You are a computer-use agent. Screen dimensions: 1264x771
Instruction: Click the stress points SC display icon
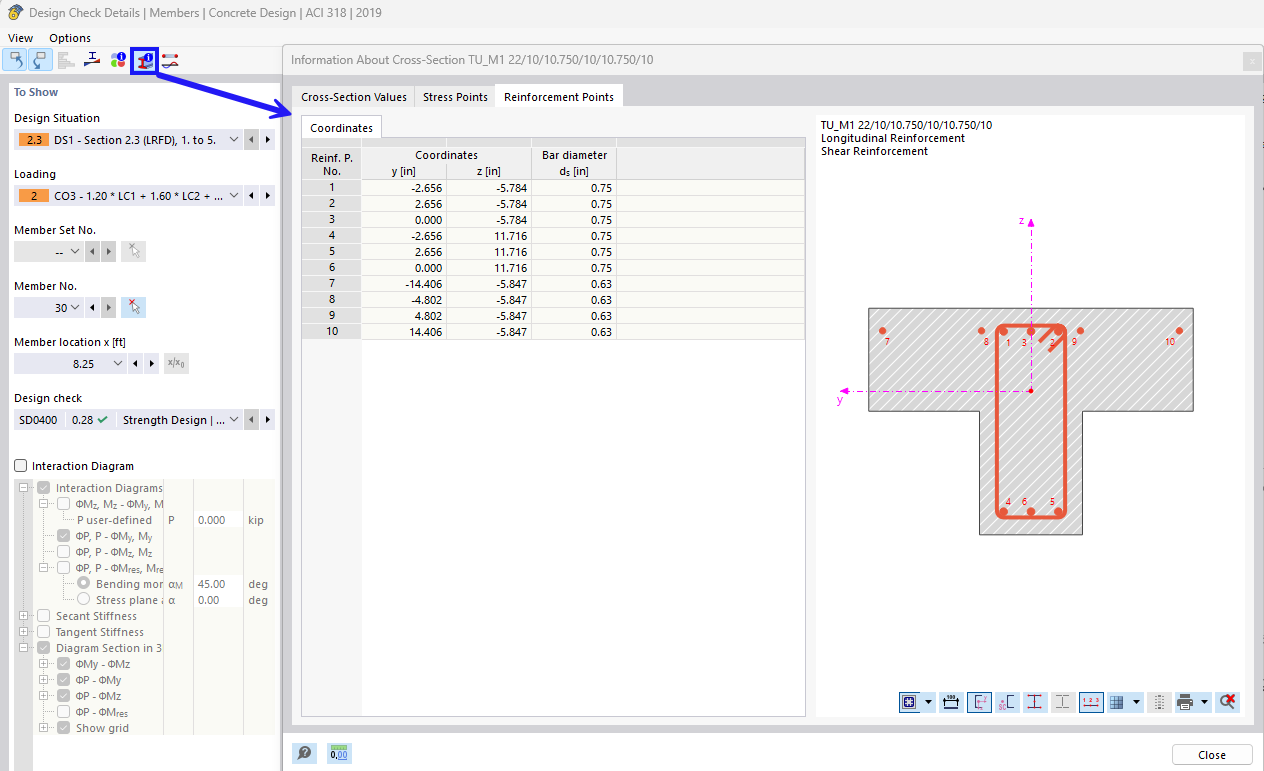(x=1007, y=701)
